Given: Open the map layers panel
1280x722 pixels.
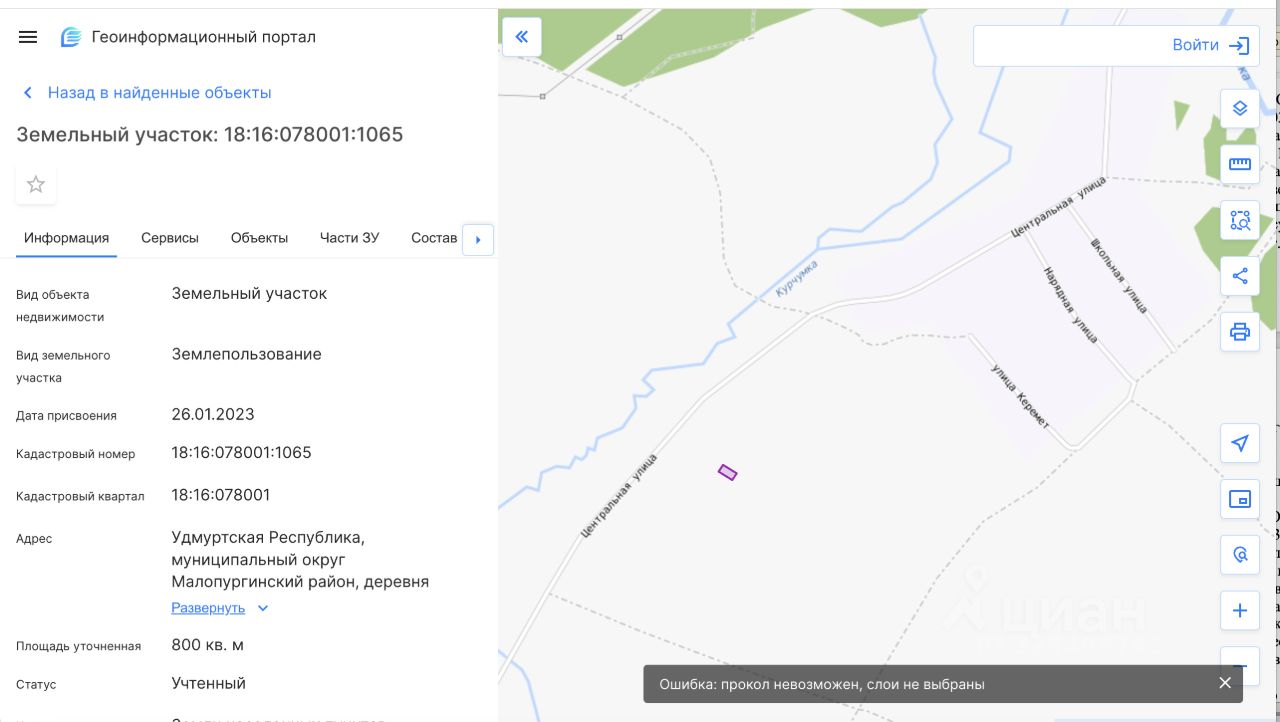Looking at the screenshot, I should click(x=1240, y=109).
